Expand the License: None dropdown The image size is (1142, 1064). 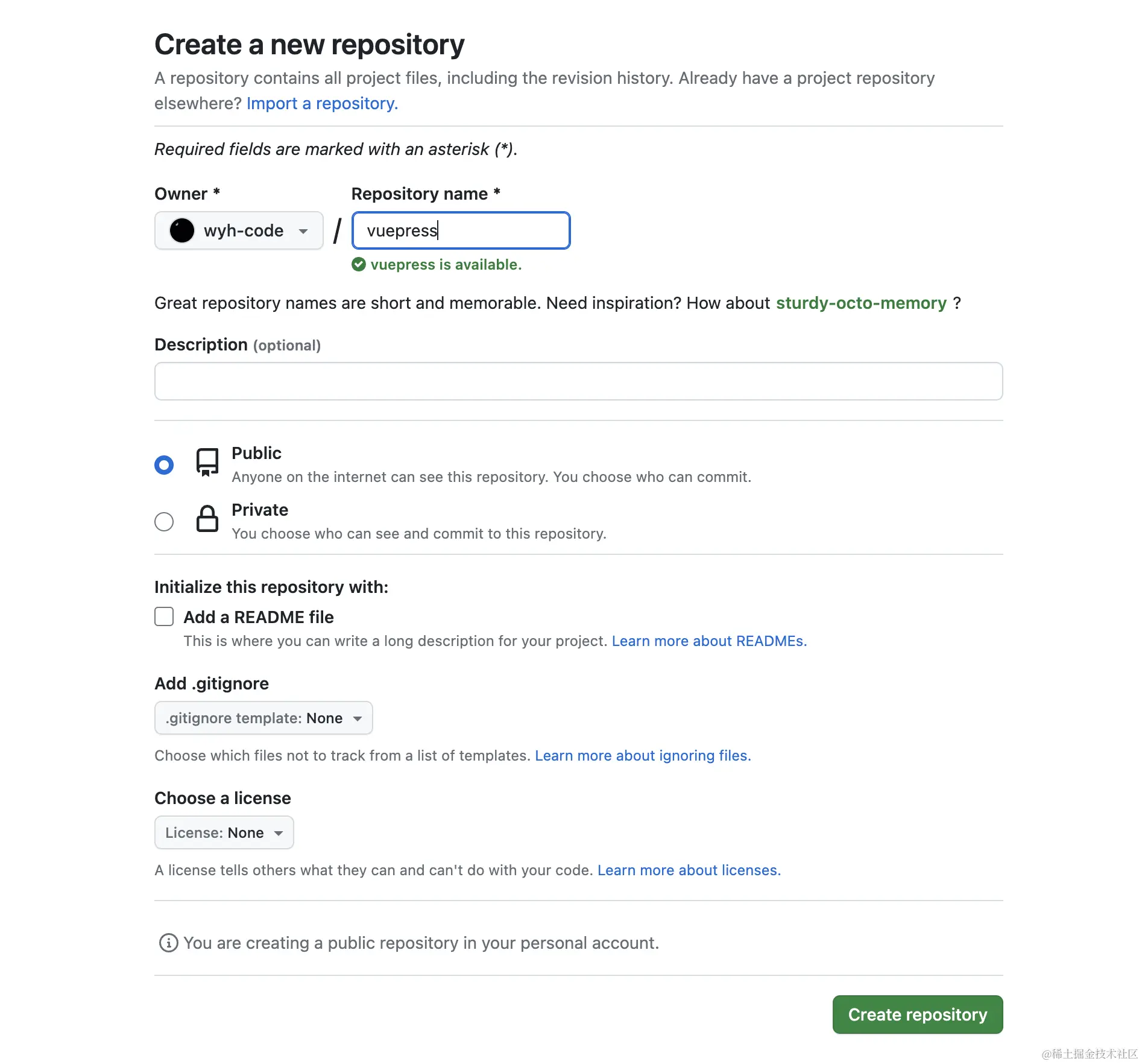click(x=224, y=832)
